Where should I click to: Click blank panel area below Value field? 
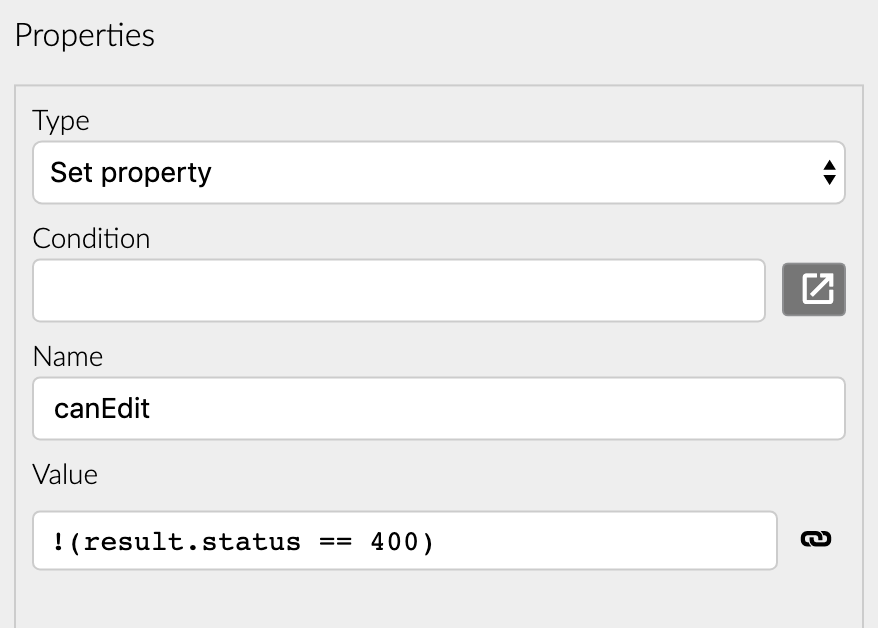pos(438,600)
